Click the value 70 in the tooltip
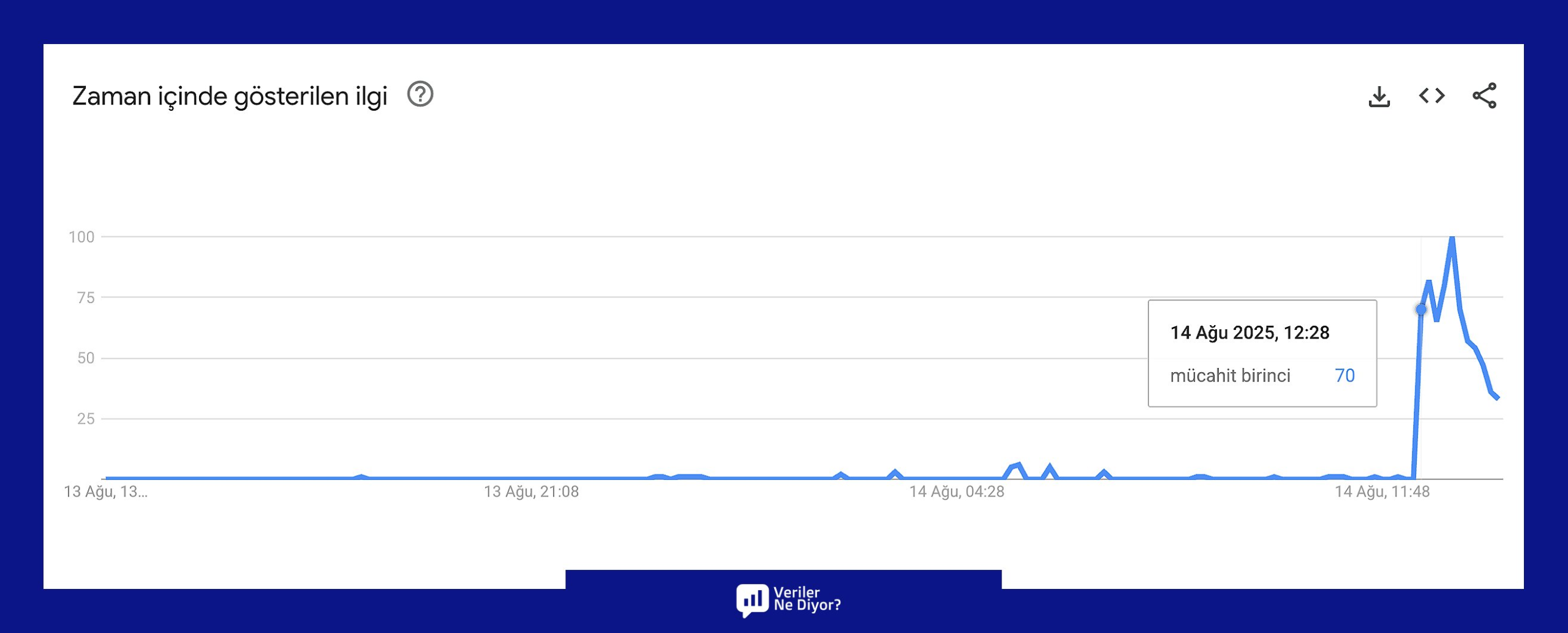This screenshot has height=633, width=1568. (x=1344, y=375)
